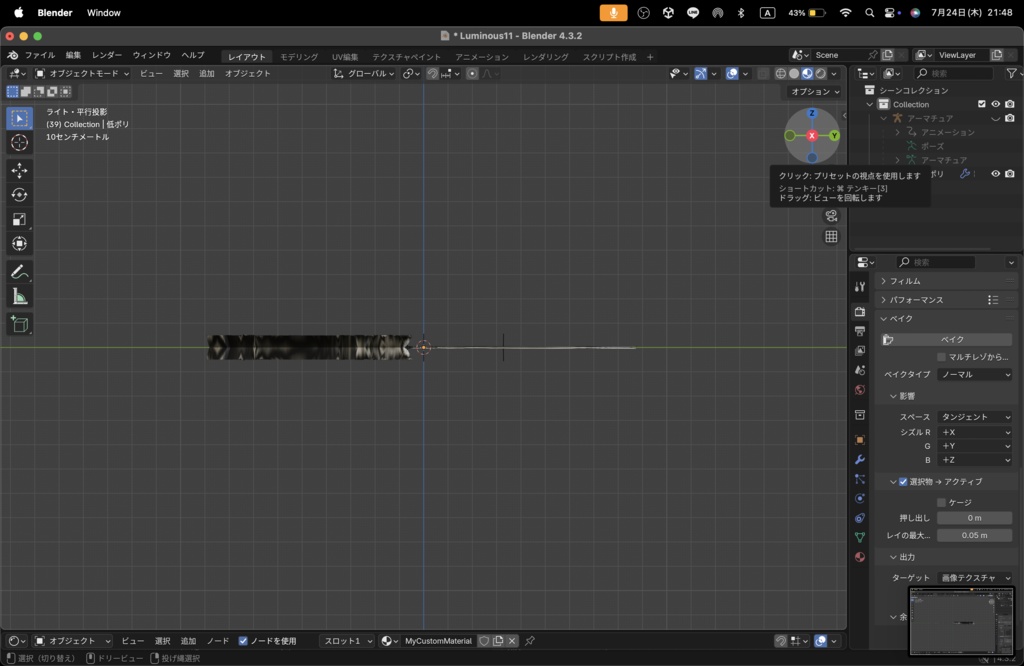1024x666 pixels.
Task: Select the Move tool in the toolbar
Action: pos(20,170)
